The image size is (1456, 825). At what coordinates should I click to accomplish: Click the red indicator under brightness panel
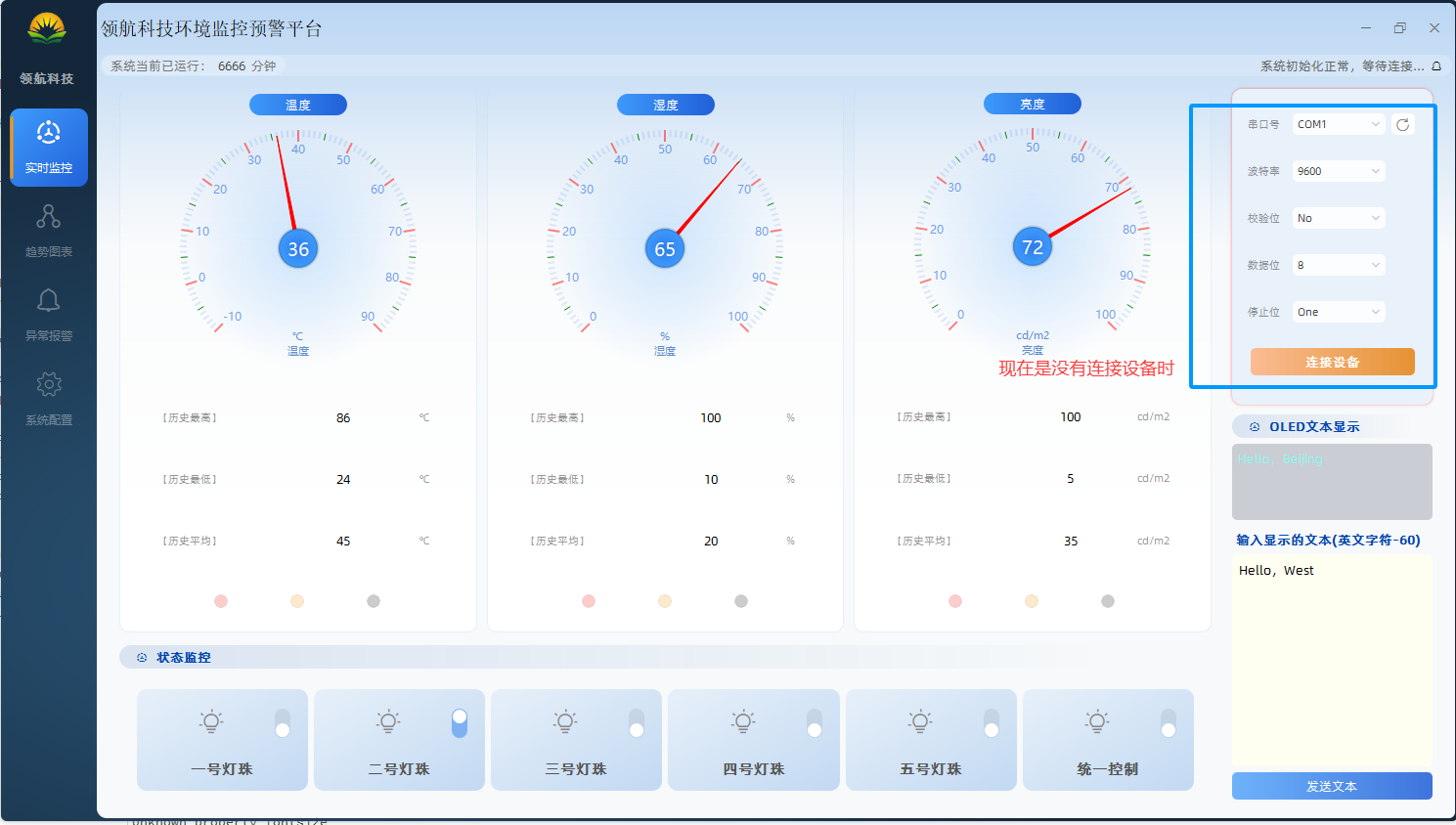955,601
